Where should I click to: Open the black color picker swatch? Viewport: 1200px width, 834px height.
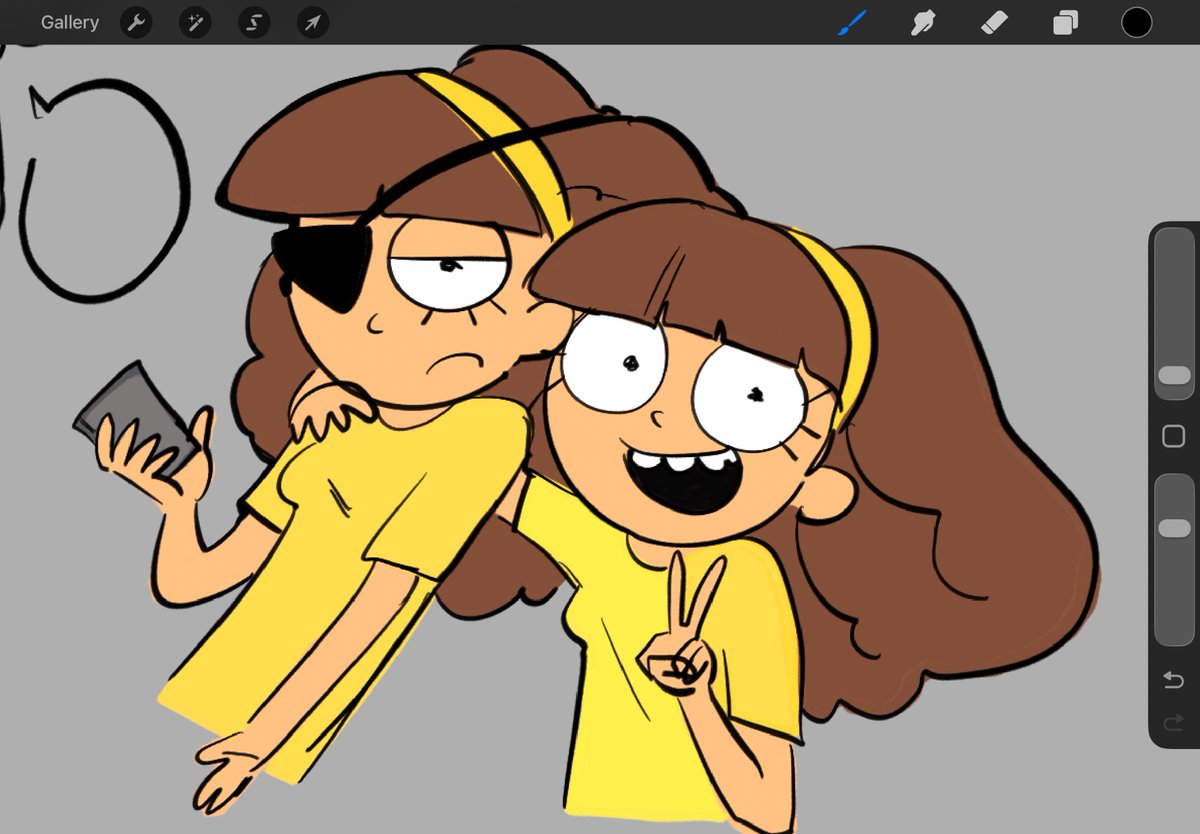1136,22
